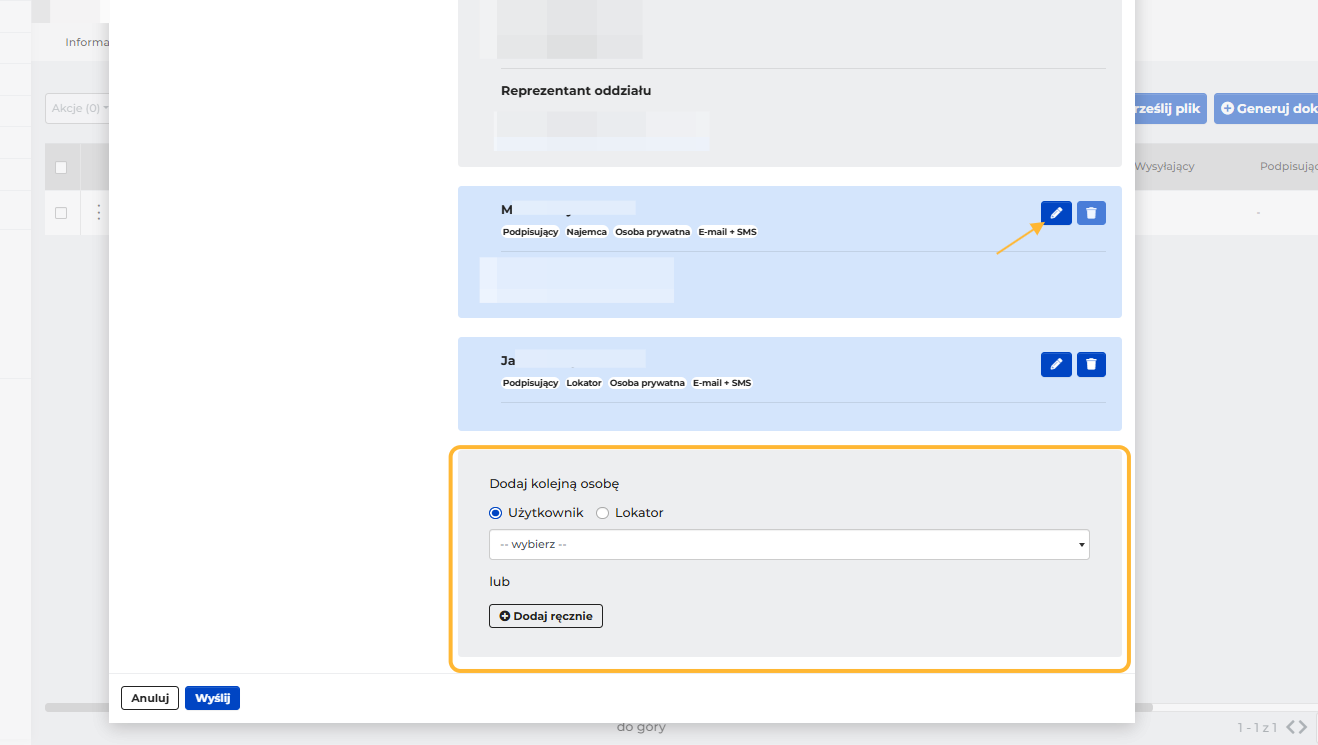
Task: Click the Osoba prywatna tag in the M row
Action: (653, 232)
